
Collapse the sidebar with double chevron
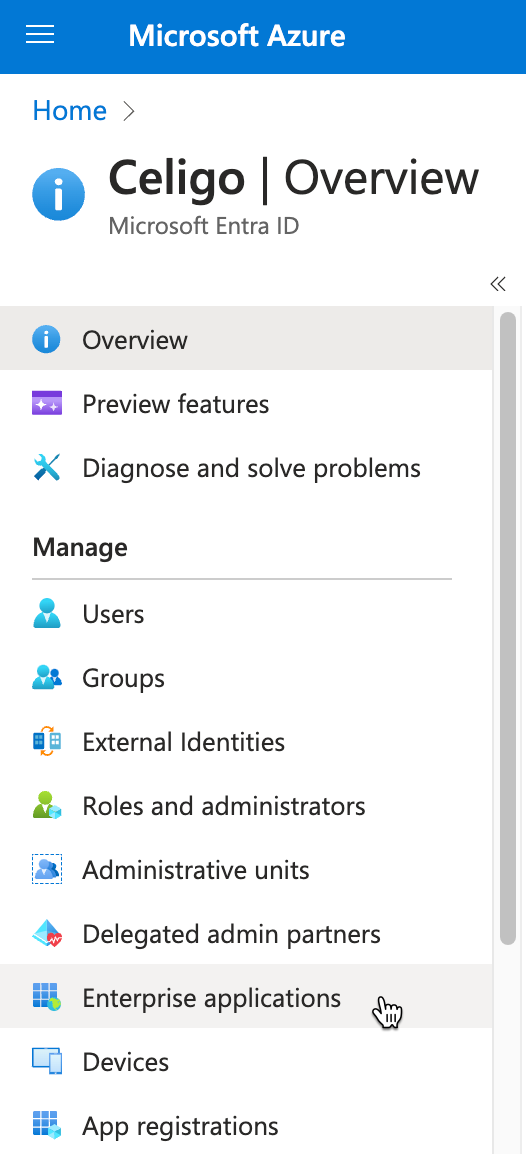[498, 284]
